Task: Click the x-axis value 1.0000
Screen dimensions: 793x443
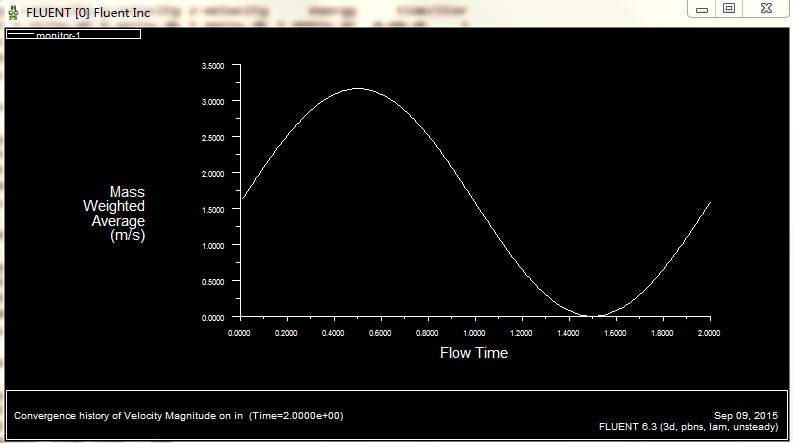Action: (474, 333)
